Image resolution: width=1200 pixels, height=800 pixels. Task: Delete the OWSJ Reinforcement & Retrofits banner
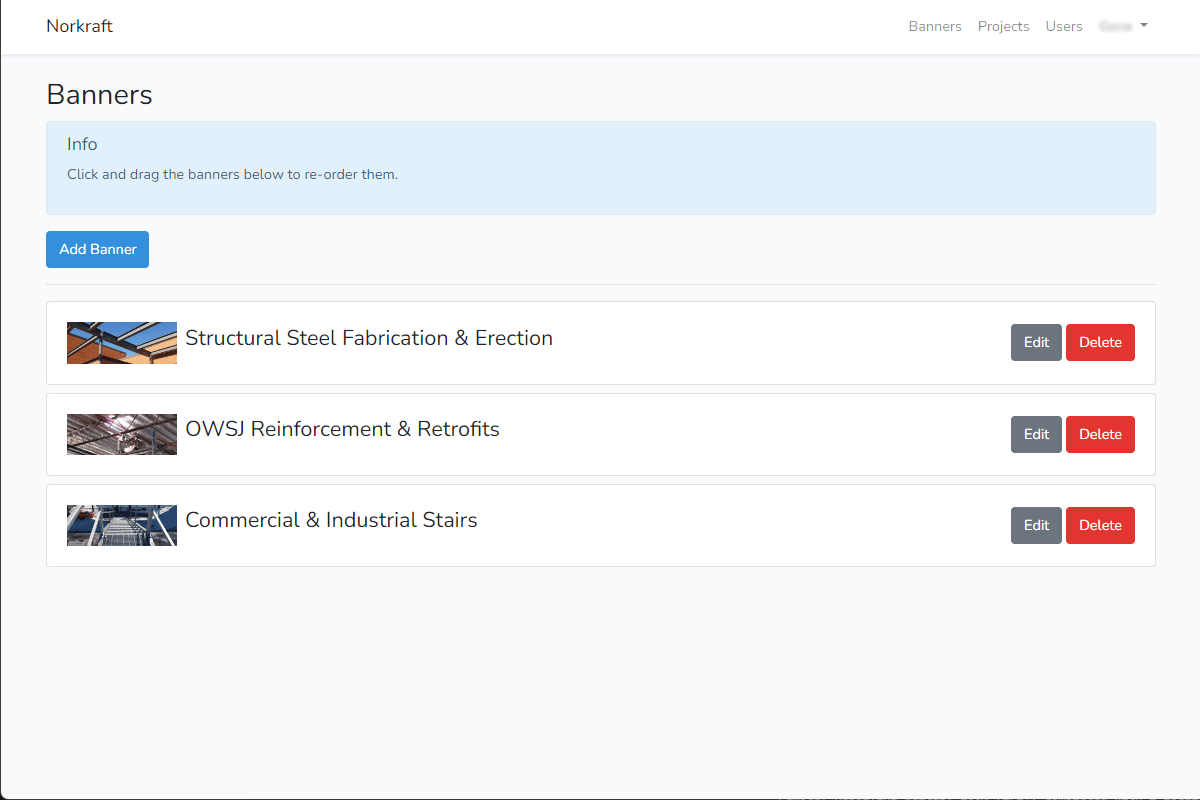(x=1099, y=434)
